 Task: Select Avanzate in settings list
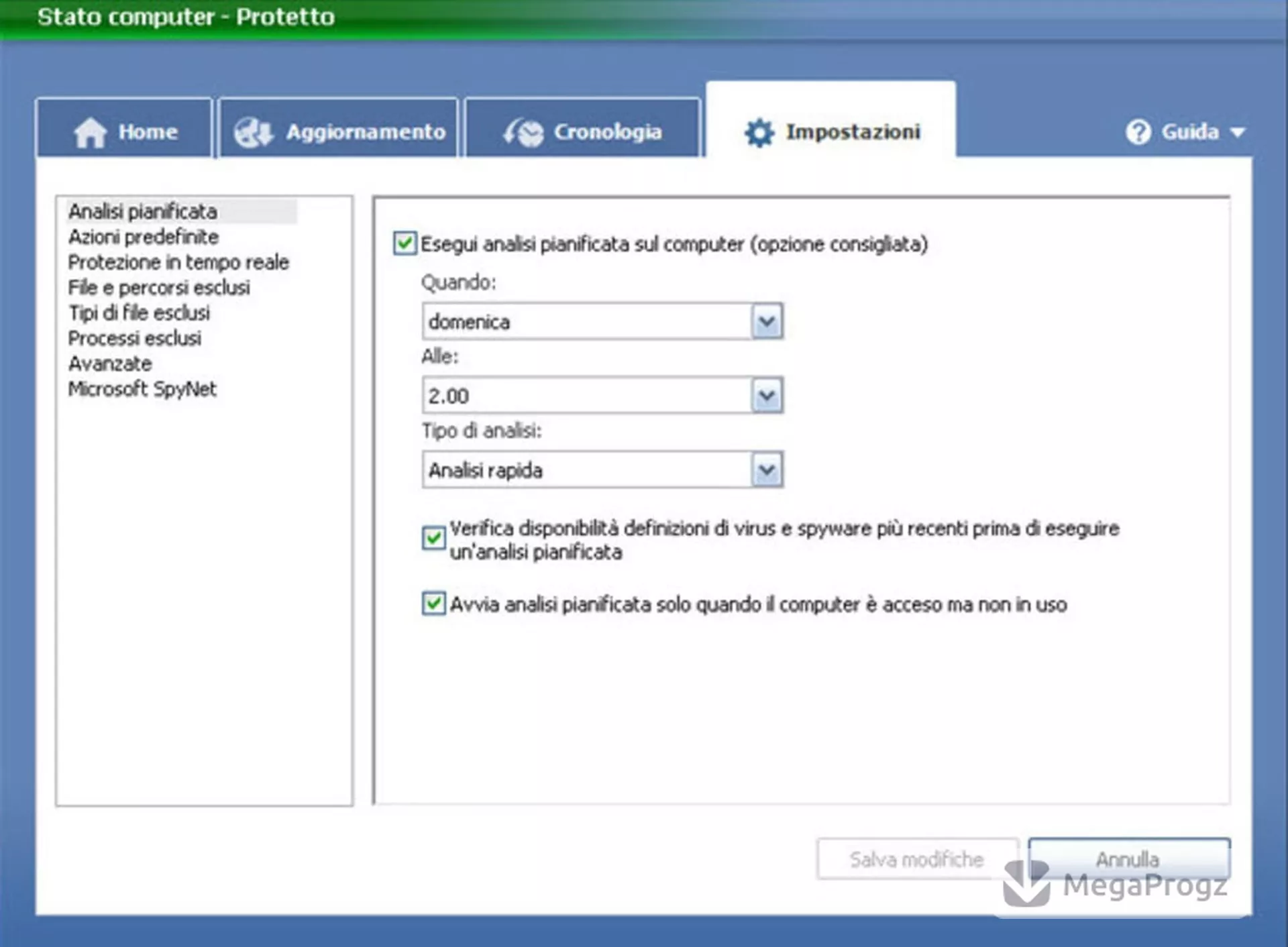[110, 364]
